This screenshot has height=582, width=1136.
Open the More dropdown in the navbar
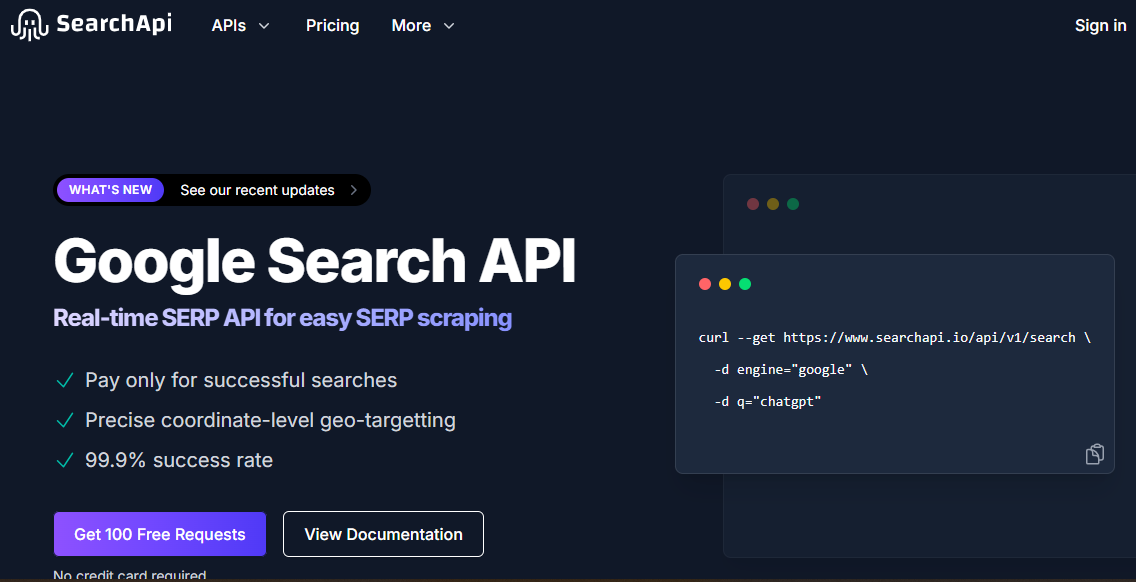point(423,26)
